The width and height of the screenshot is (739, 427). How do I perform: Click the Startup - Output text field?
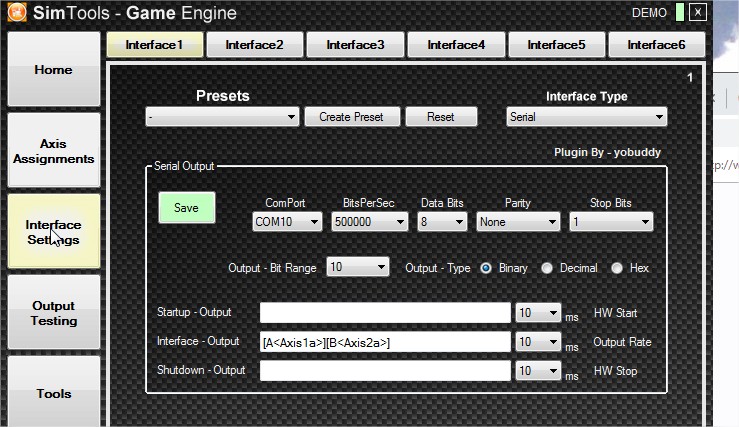point(385,313)
